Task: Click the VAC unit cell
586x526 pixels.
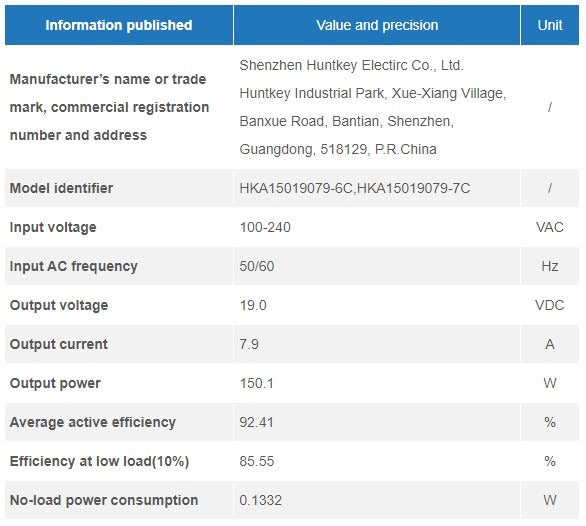Action: pyautogui.click(x=550, y=227)
